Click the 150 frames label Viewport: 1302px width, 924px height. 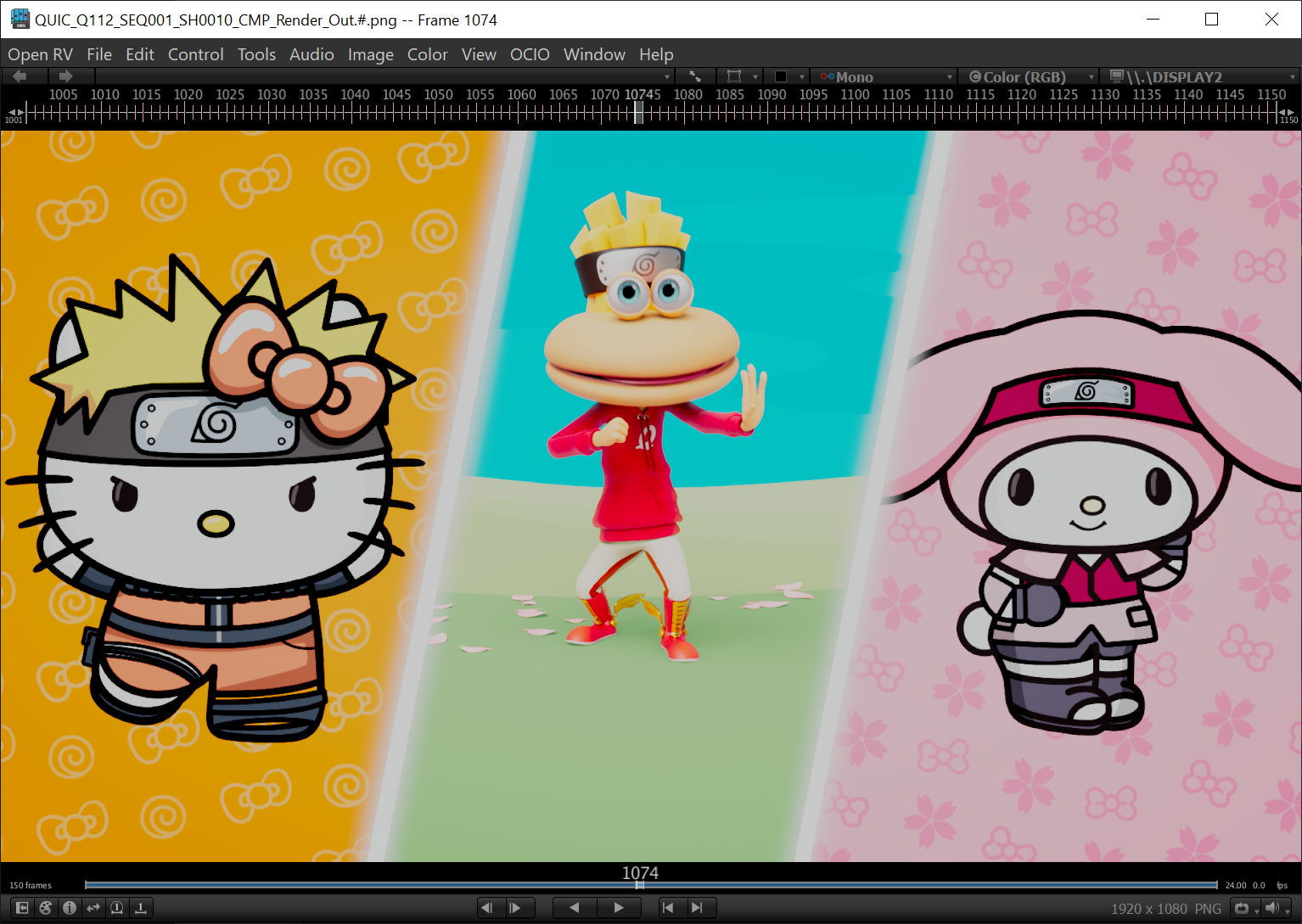[31, 885]
